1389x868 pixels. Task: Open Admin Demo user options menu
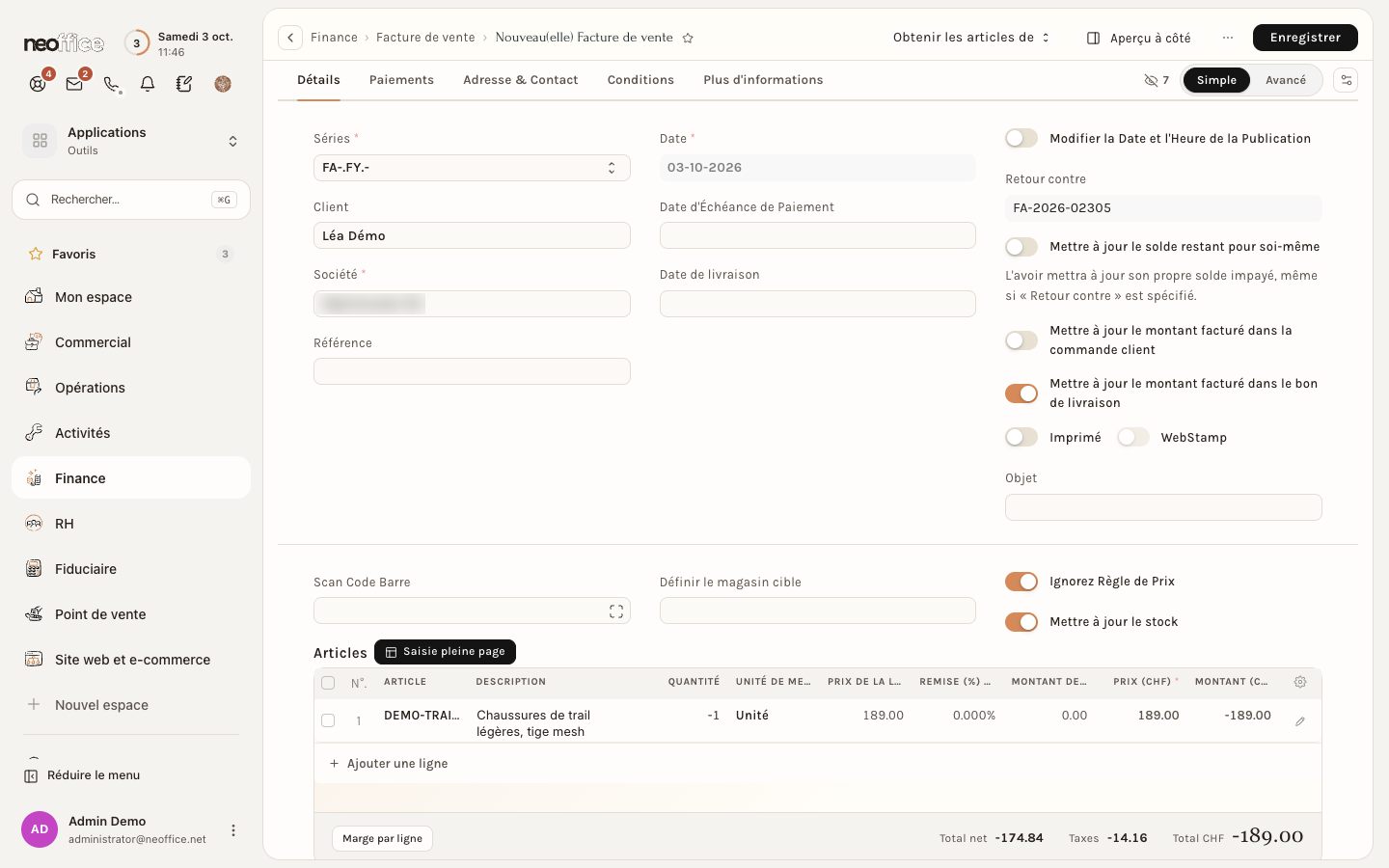click(233, 830)
